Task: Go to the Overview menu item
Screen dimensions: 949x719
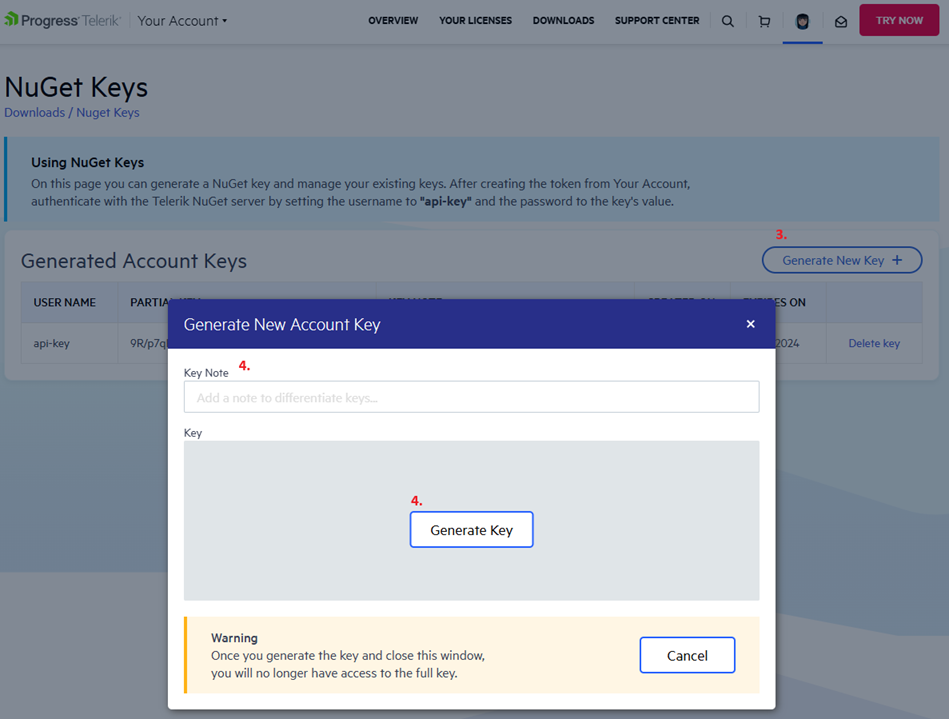Action: (x=393, y=21)
